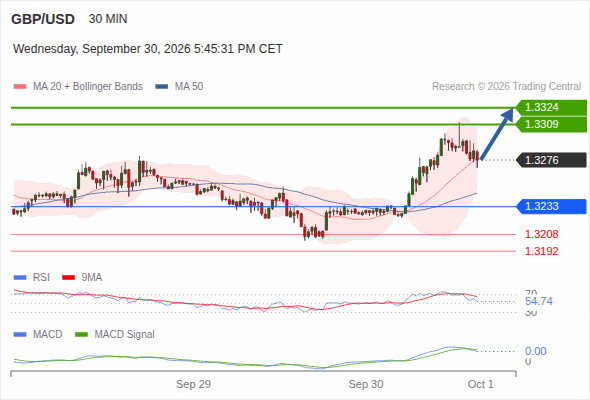Image resolution: width=590 pixels, height=400 pixels.
Task: Click the MACD blue legend swatch
Action: [x=20, y=335]
